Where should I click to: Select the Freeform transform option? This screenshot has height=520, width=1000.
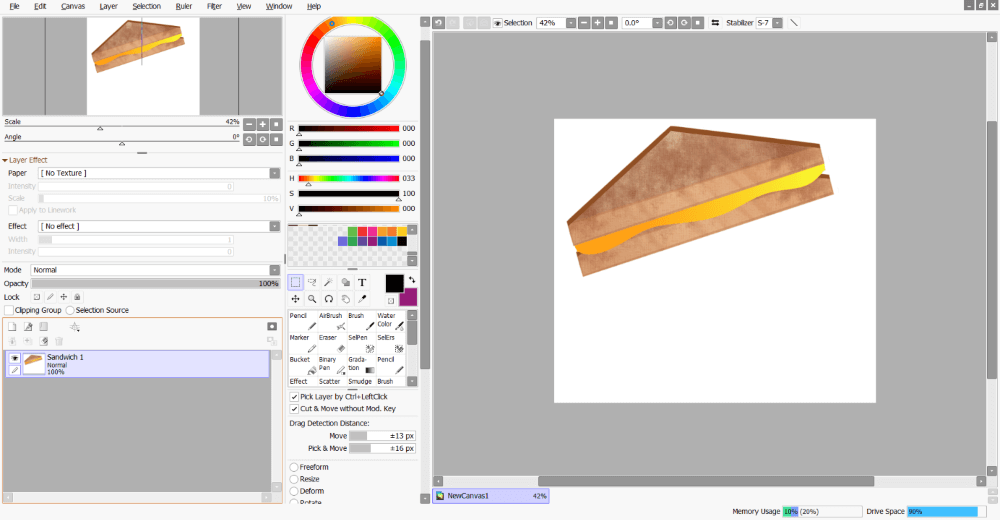point(294,467)
